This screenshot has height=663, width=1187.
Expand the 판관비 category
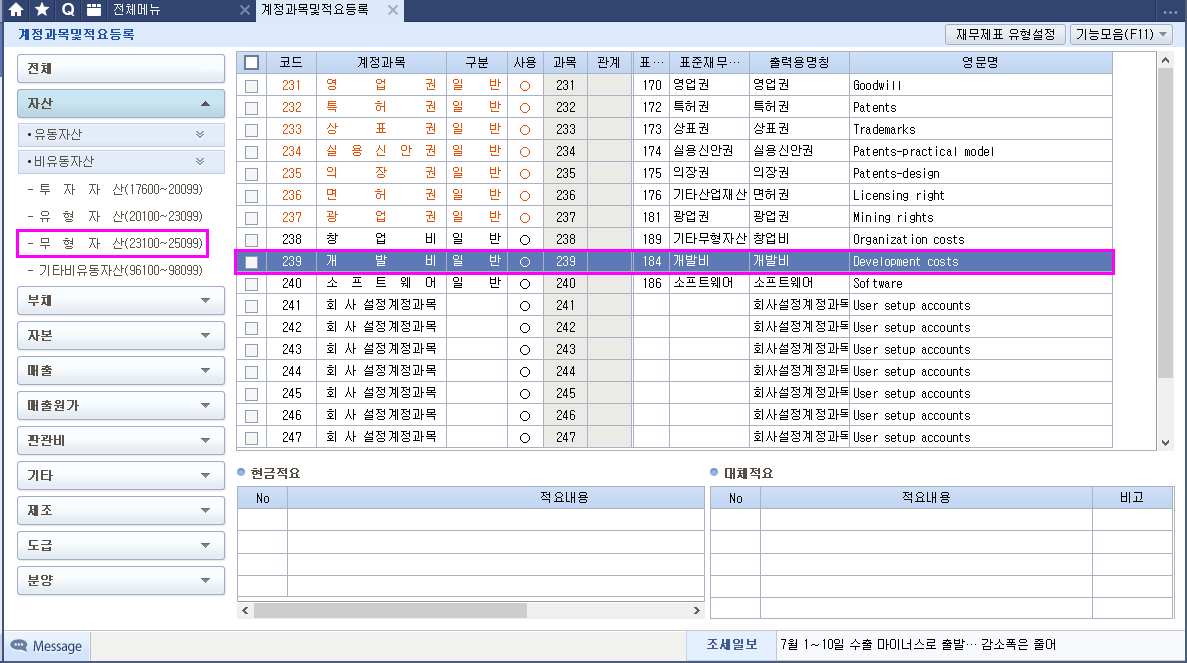tap(121, 440)
